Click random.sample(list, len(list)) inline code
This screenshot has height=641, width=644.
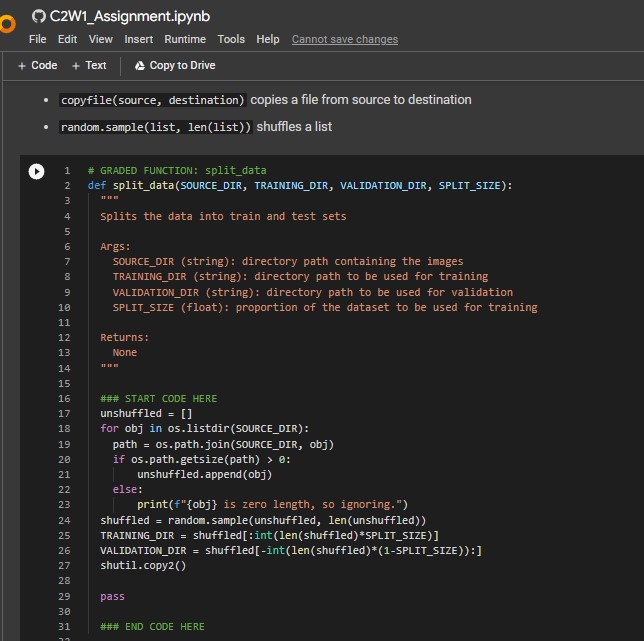point(156,127)
